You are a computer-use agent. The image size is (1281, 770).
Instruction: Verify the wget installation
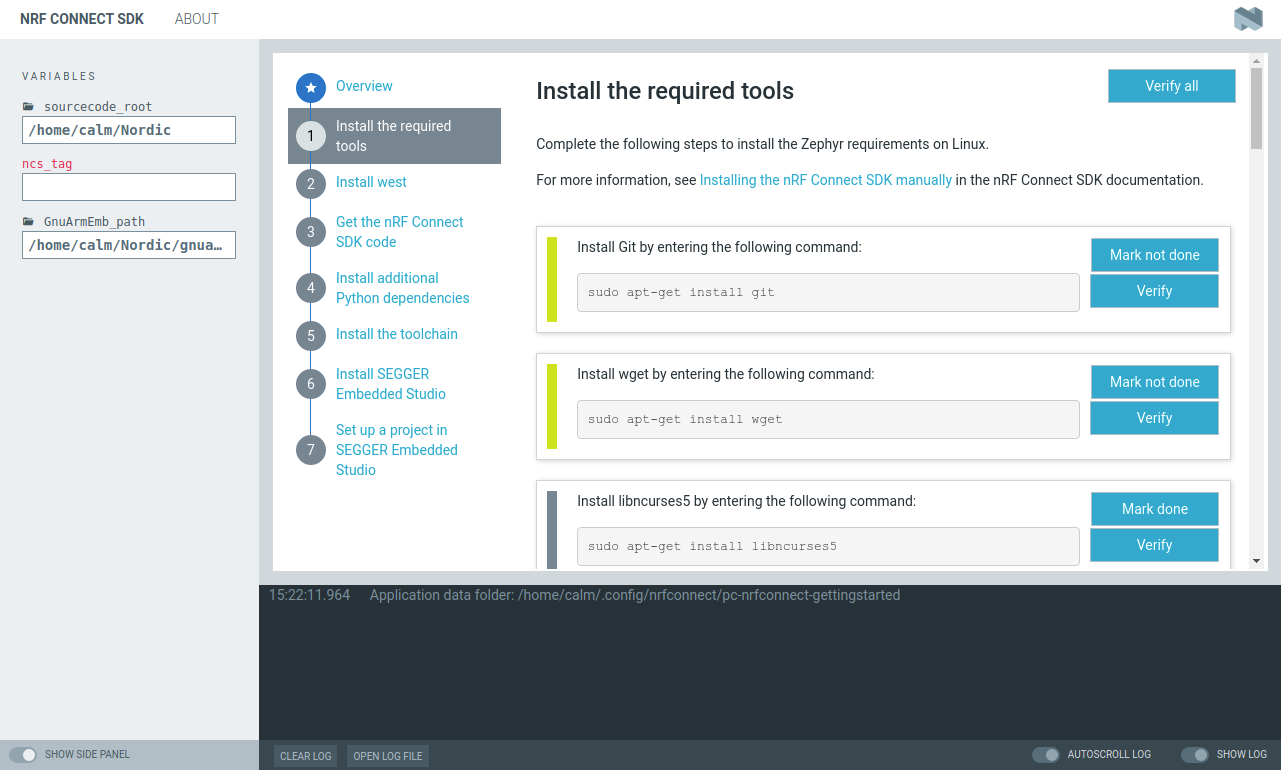[x=1155, y=418]
